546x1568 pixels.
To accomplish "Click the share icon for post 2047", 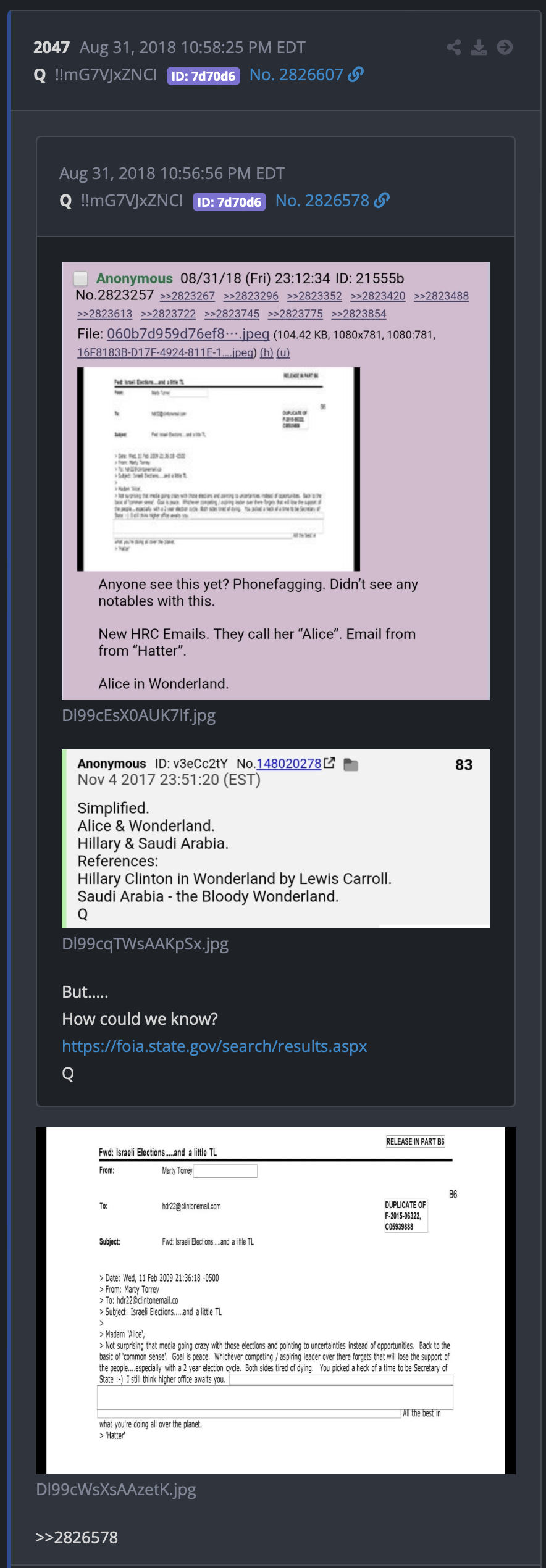I will (x=454, y=48).
